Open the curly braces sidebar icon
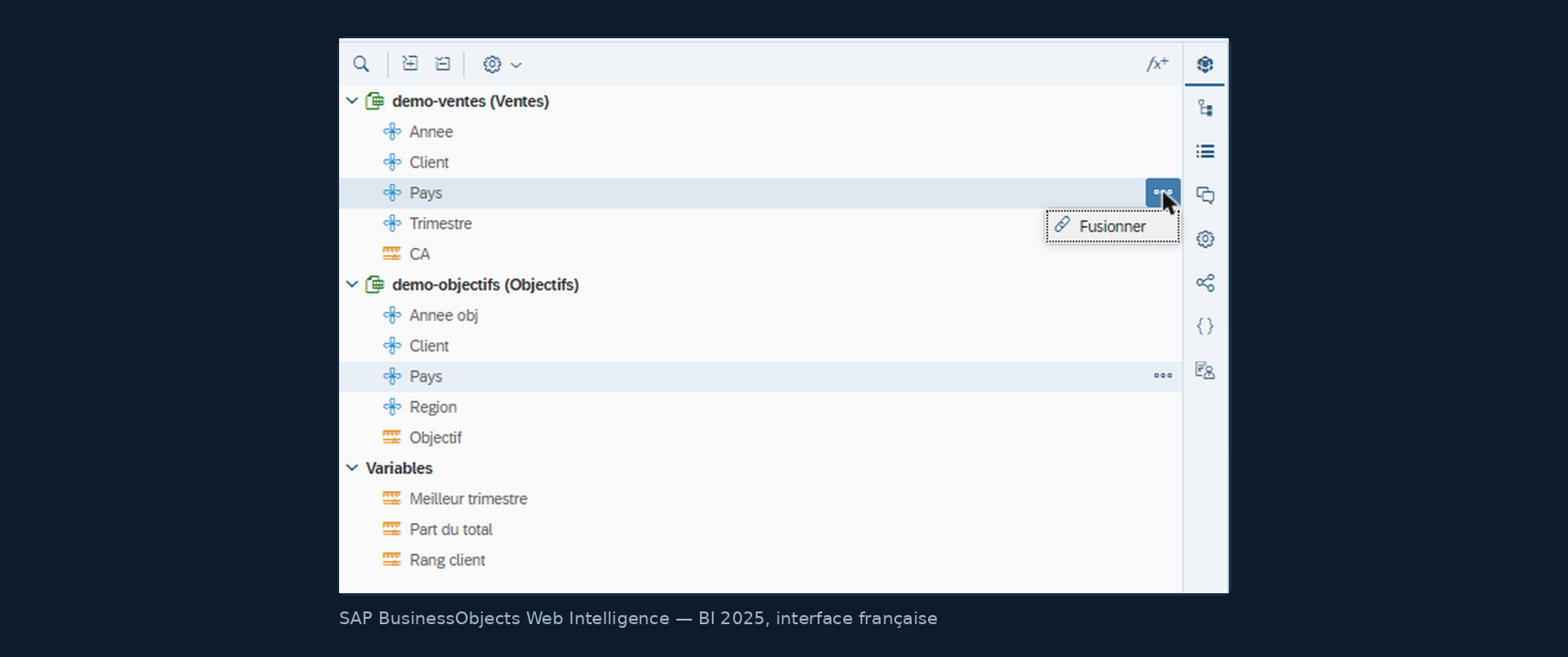The width and height of the screenshot is (1568, 657). coord(1205,326)
